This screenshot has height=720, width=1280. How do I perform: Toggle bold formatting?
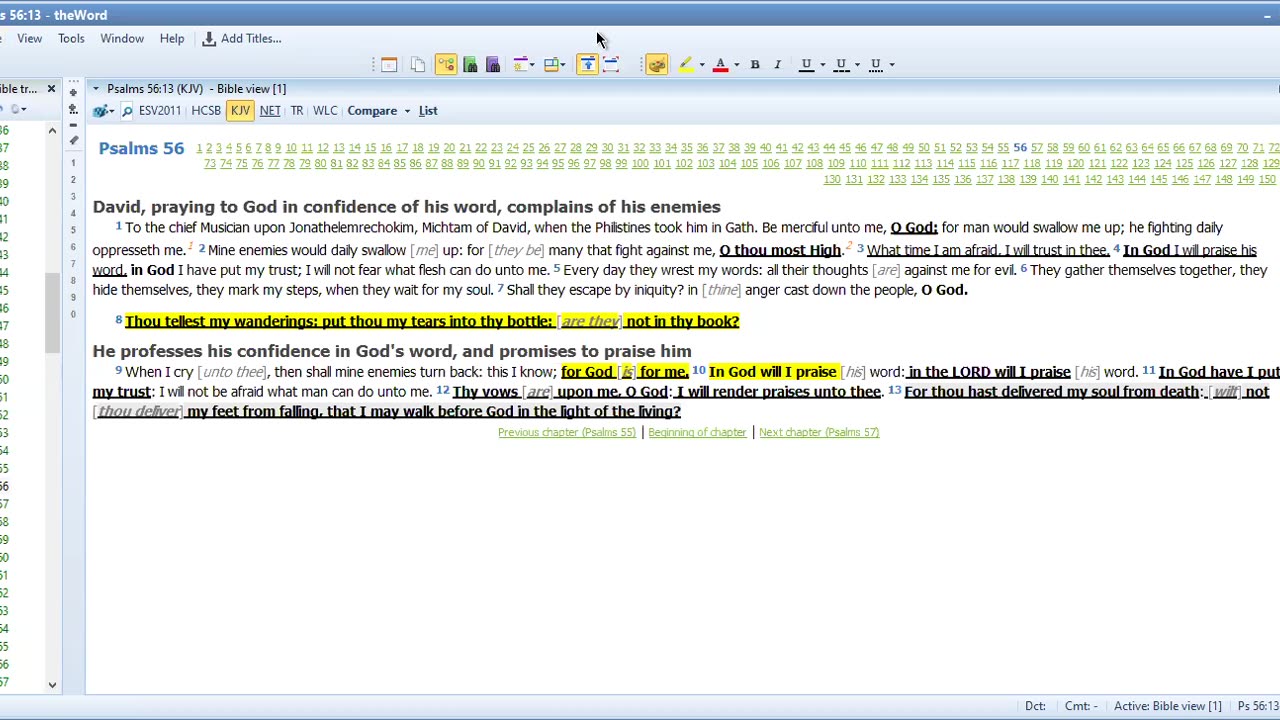point(755,65)
